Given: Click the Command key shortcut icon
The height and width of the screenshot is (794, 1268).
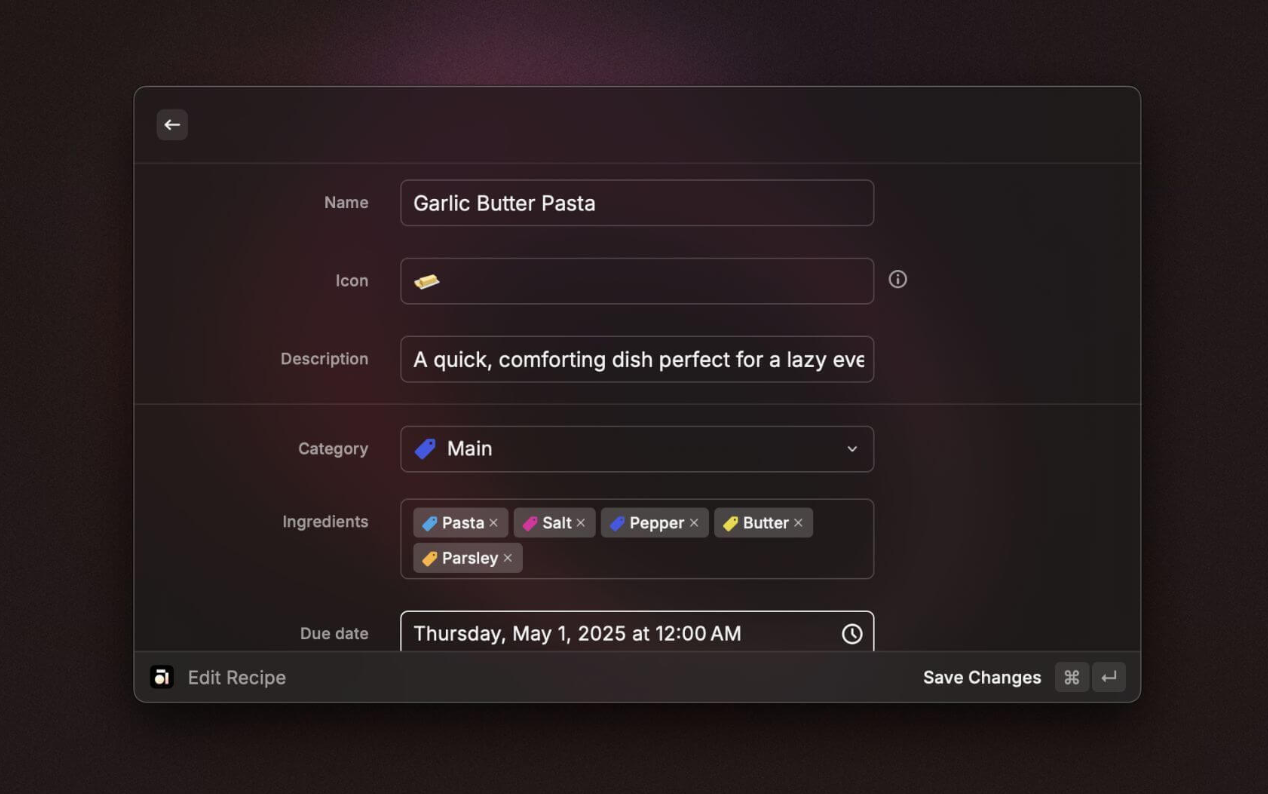Looking at the screenshot, I should pyautogui.click(x=1071, y=677).
